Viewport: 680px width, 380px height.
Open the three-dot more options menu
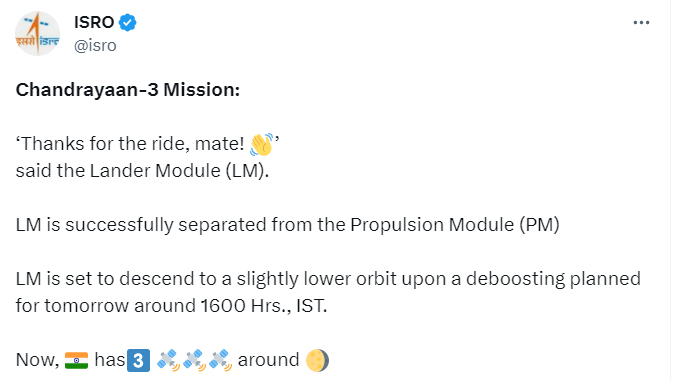[641, 23]
